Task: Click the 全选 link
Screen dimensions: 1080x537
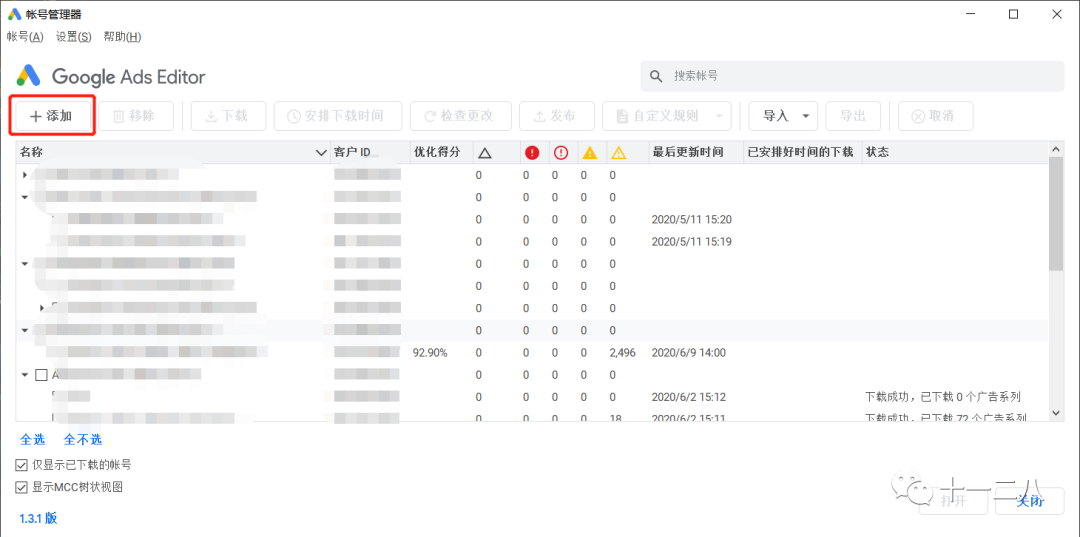Action: (32, 439)
